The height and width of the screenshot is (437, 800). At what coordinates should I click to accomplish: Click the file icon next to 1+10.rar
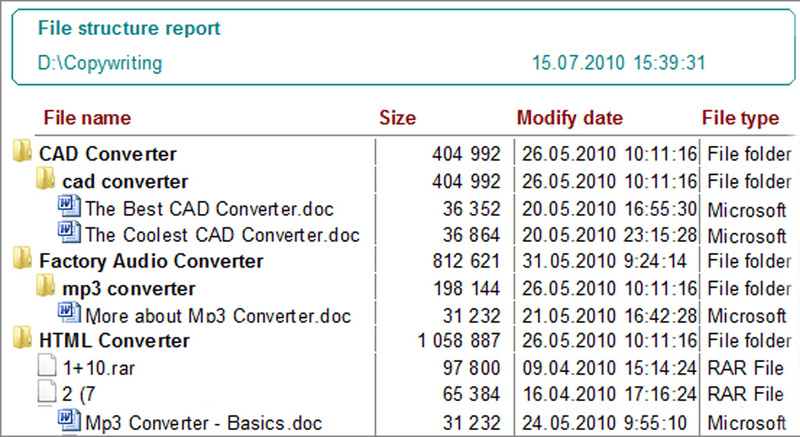tap(47, 366)
